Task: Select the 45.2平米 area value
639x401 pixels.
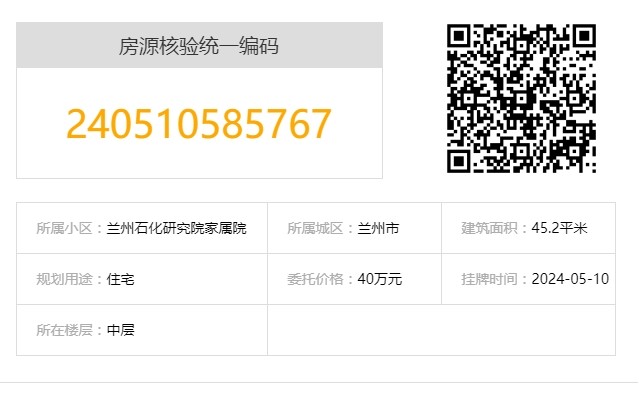Action: [x=559, y=228]
